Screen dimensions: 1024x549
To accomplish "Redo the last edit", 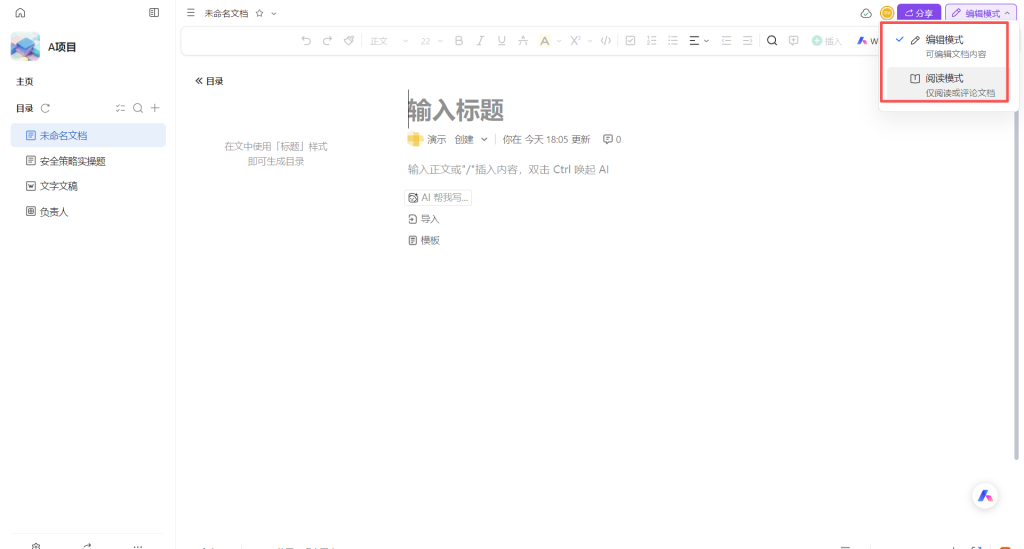I will pos(327,40).
